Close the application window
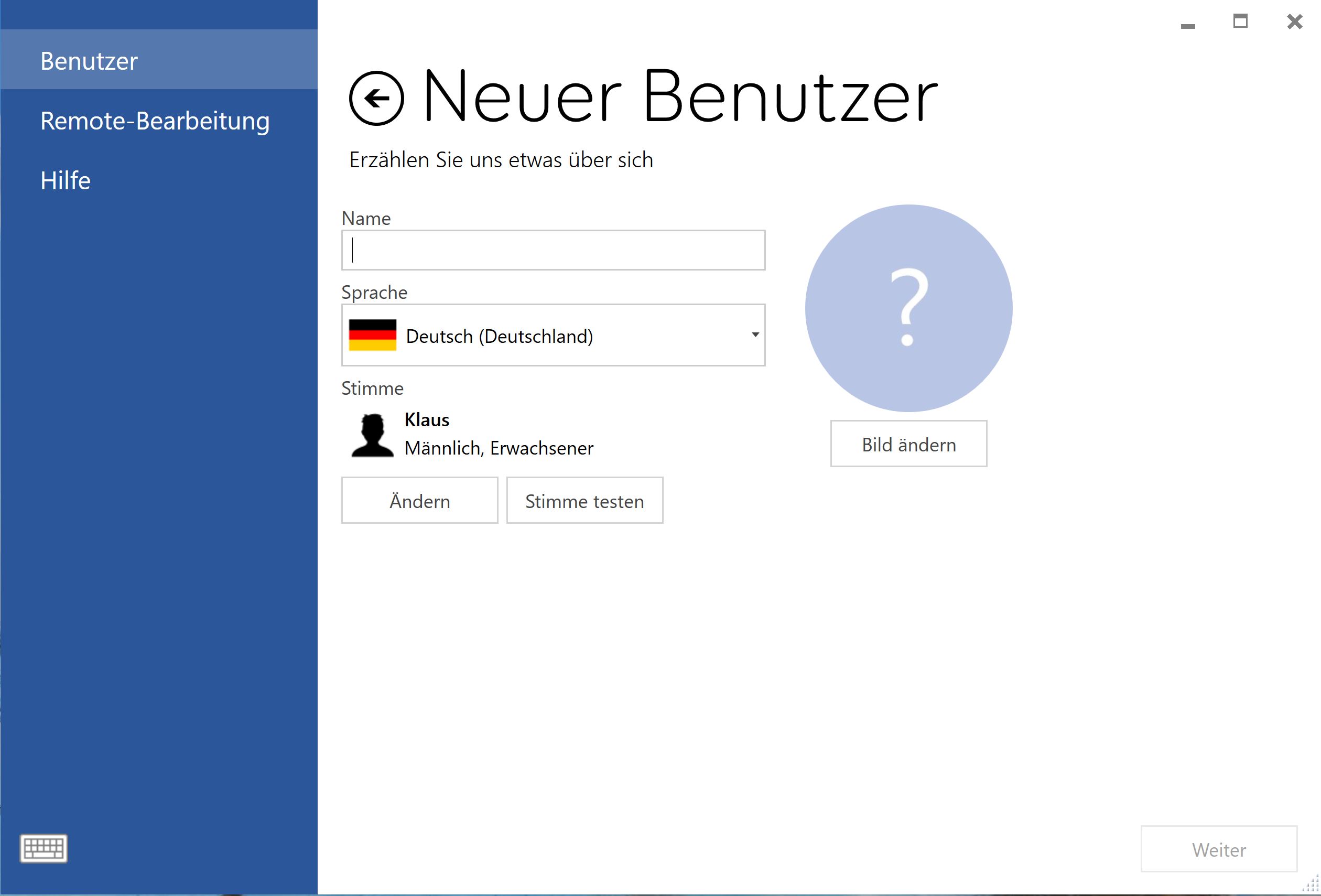Viewport: 1321px width, 896px height. [x=1294, y=21]
